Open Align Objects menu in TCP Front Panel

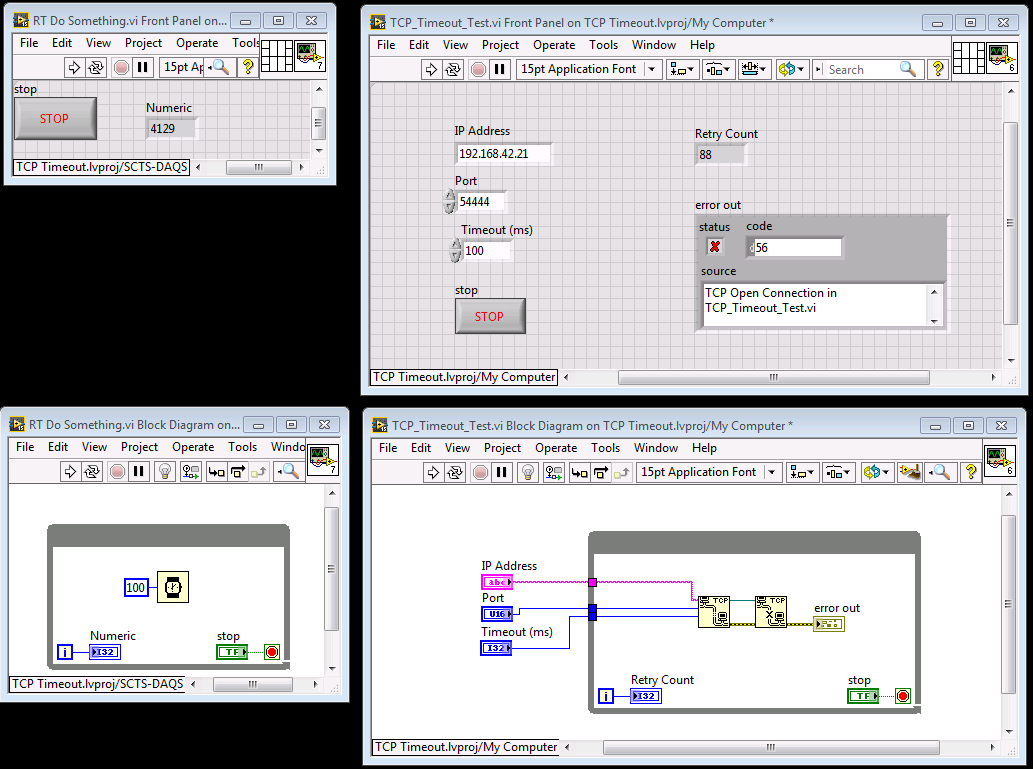(x=681, y=69)
